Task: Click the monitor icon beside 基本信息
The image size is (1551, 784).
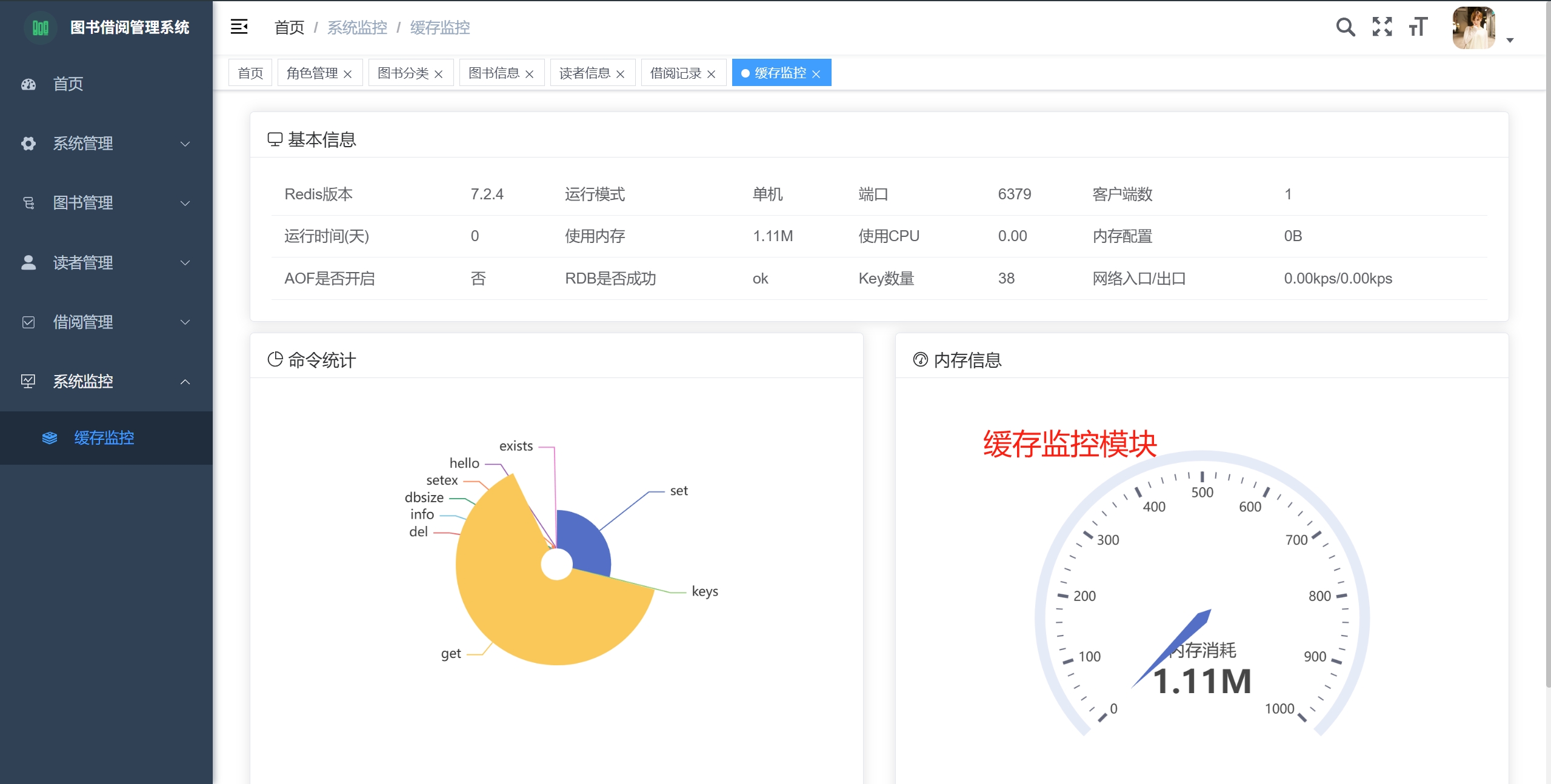Action: [x=276, y=139]
